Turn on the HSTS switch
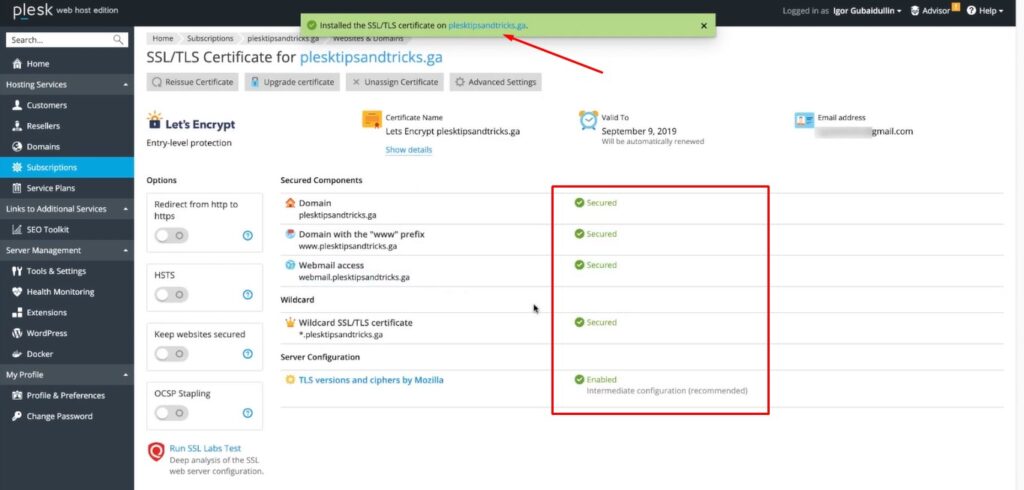Image resolution: width=1024 pixels, height=490 pixels. (171, 294)
